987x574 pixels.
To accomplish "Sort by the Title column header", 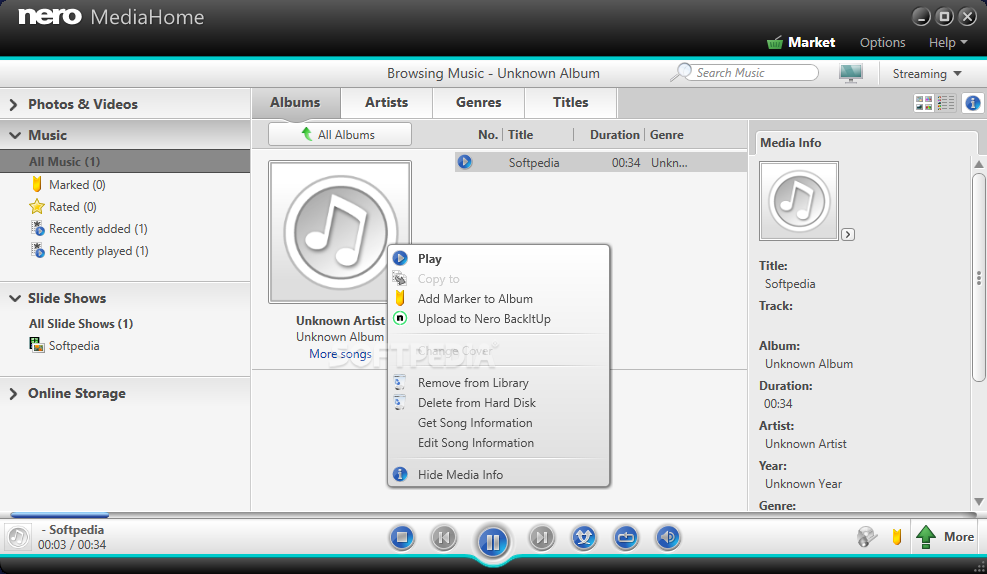I will pos(520,135).
